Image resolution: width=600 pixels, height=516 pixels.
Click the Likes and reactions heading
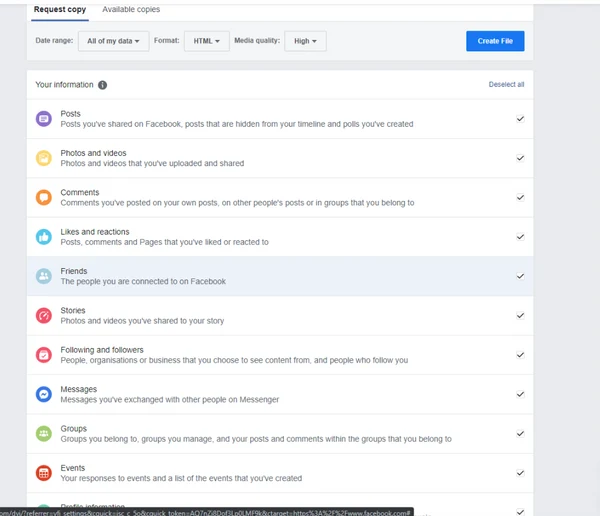click(x=95, y=232)
